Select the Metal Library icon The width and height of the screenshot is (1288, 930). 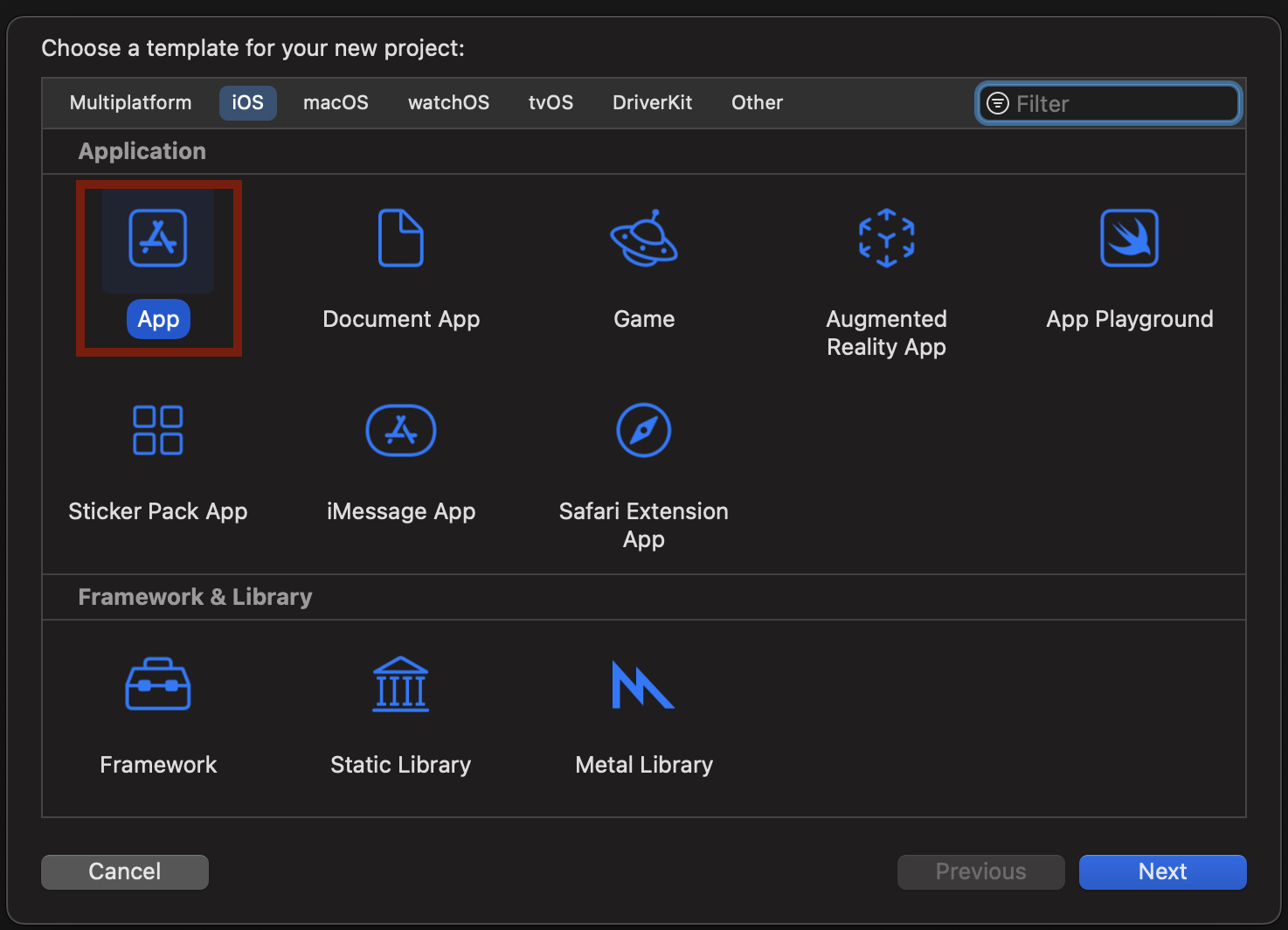click(644, 684)
